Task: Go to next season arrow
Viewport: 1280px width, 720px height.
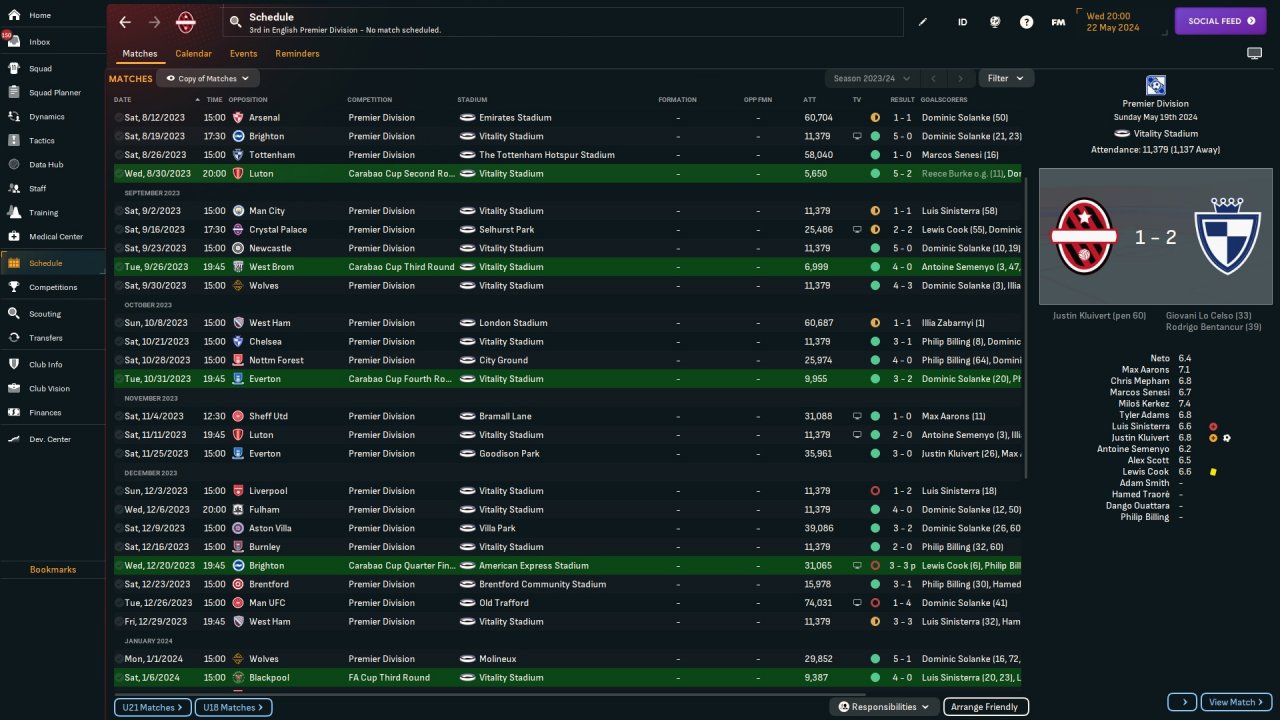Action: pos(961,78)
